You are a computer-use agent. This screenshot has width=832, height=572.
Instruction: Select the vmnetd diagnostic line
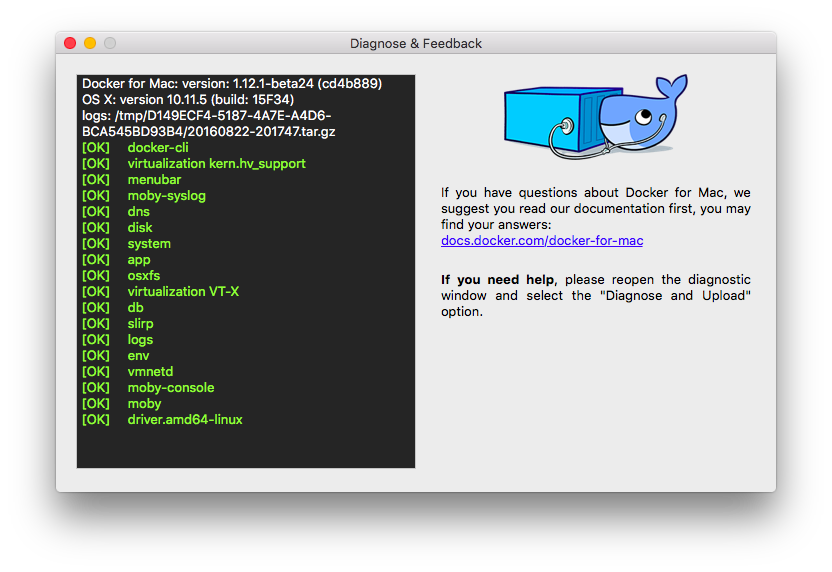(x=150, y=372)
